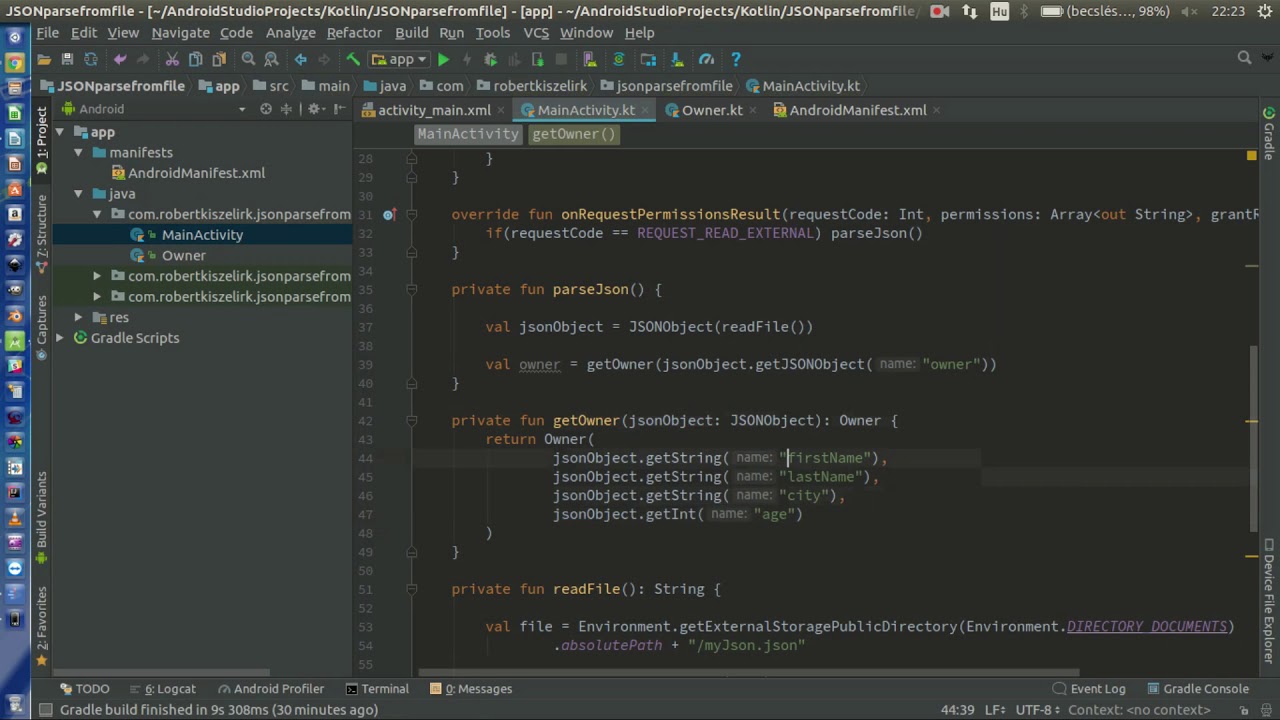Screen dimensions: 1280x720
Task: Fold the parseJson function at line 35
Action: [411, 289]
